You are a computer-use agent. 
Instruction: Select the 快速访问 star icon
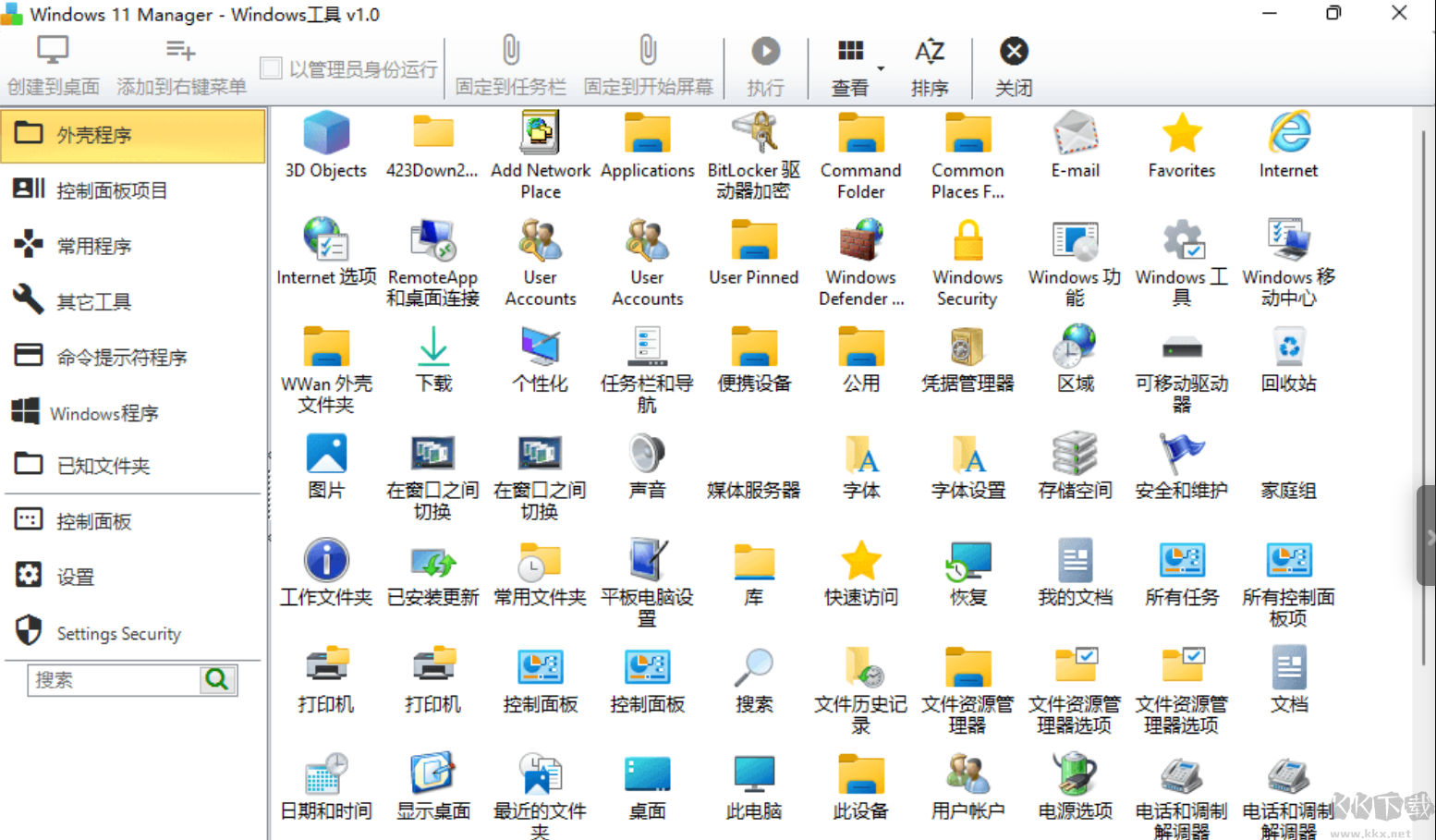click(x=861, y=560)
